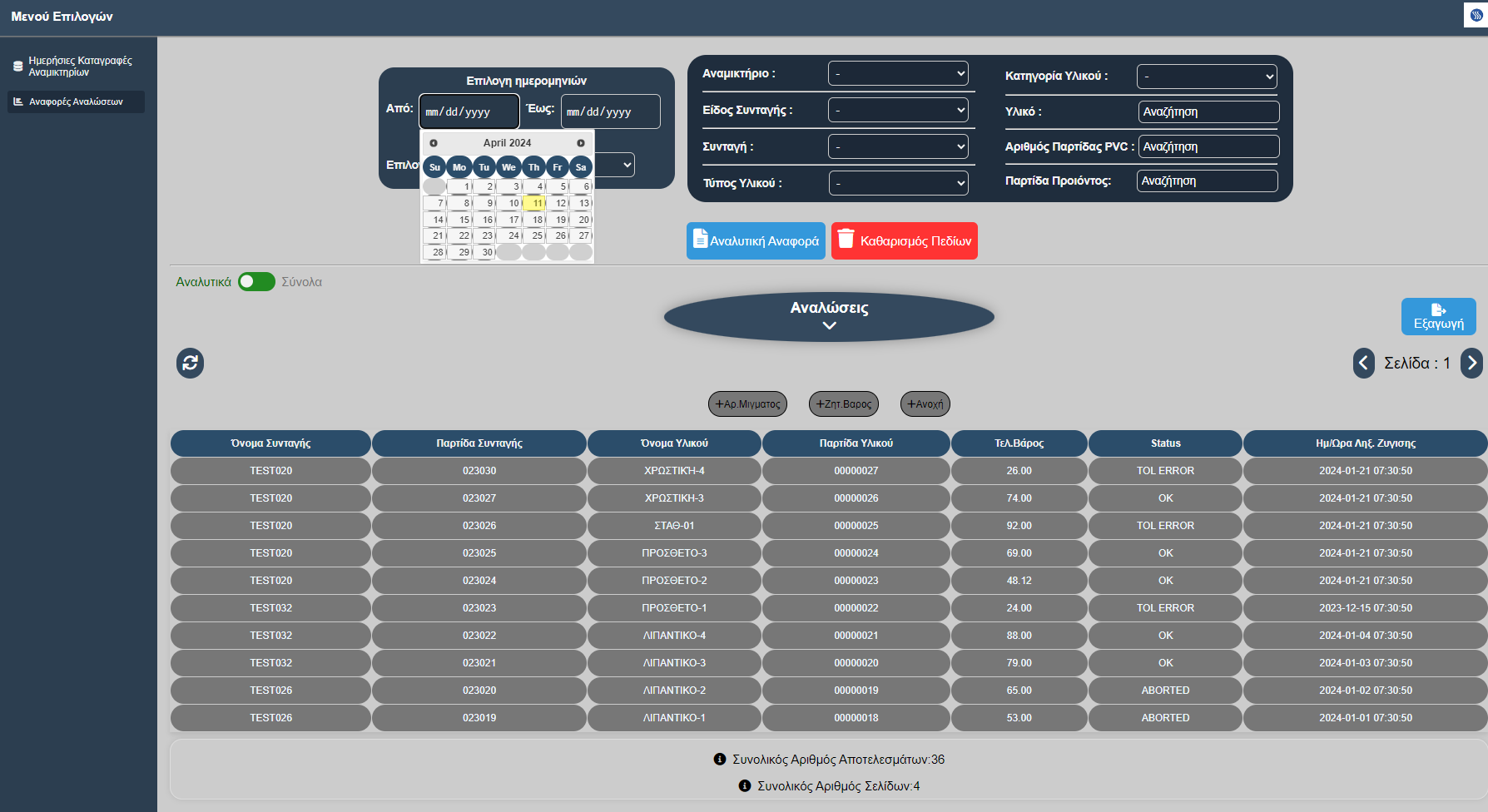1488x812 pixels.
Task: Click Παρτίδα Προιόντος search field
Action: tap(1207, 181)
